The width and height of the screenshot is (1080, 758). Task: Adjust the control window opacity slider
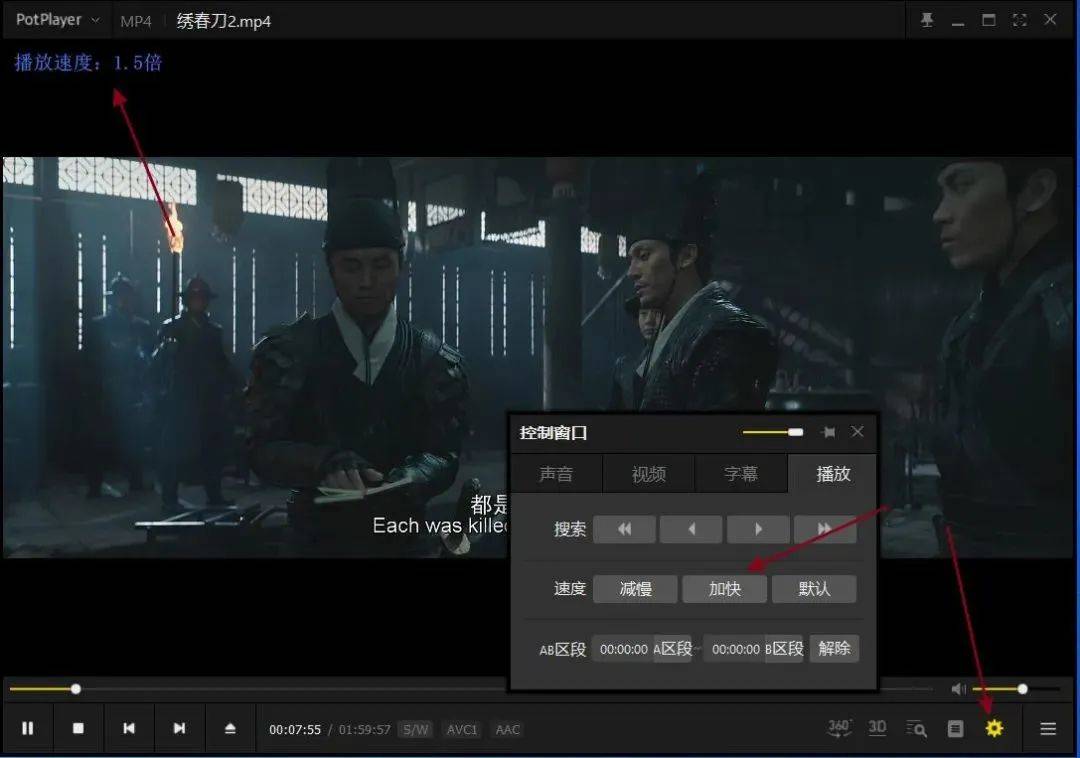(x=772, y=432)
